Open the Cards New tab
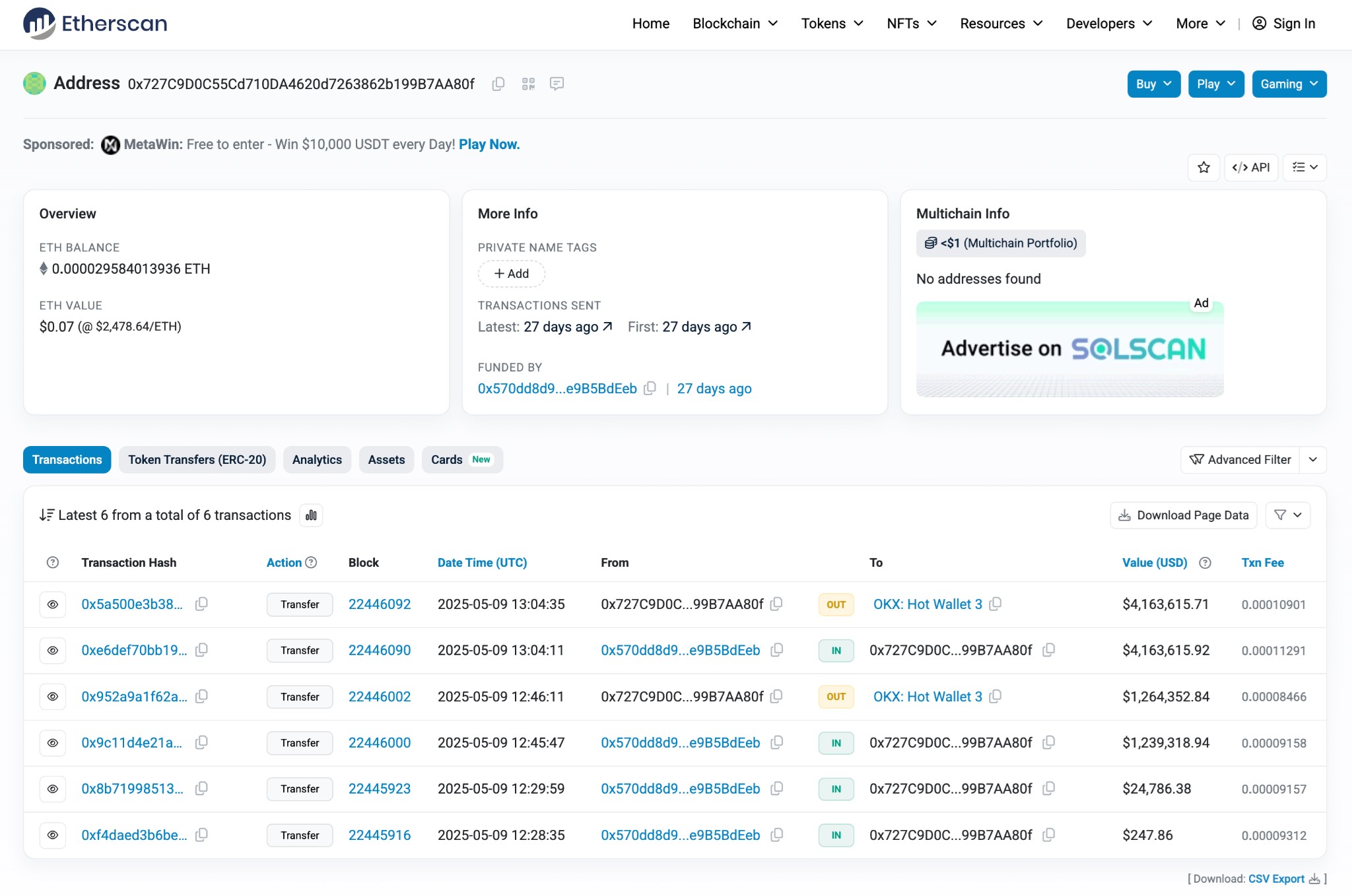This screenshot has width=1352, height=896. pyautogui.click(x=462, y=460)
